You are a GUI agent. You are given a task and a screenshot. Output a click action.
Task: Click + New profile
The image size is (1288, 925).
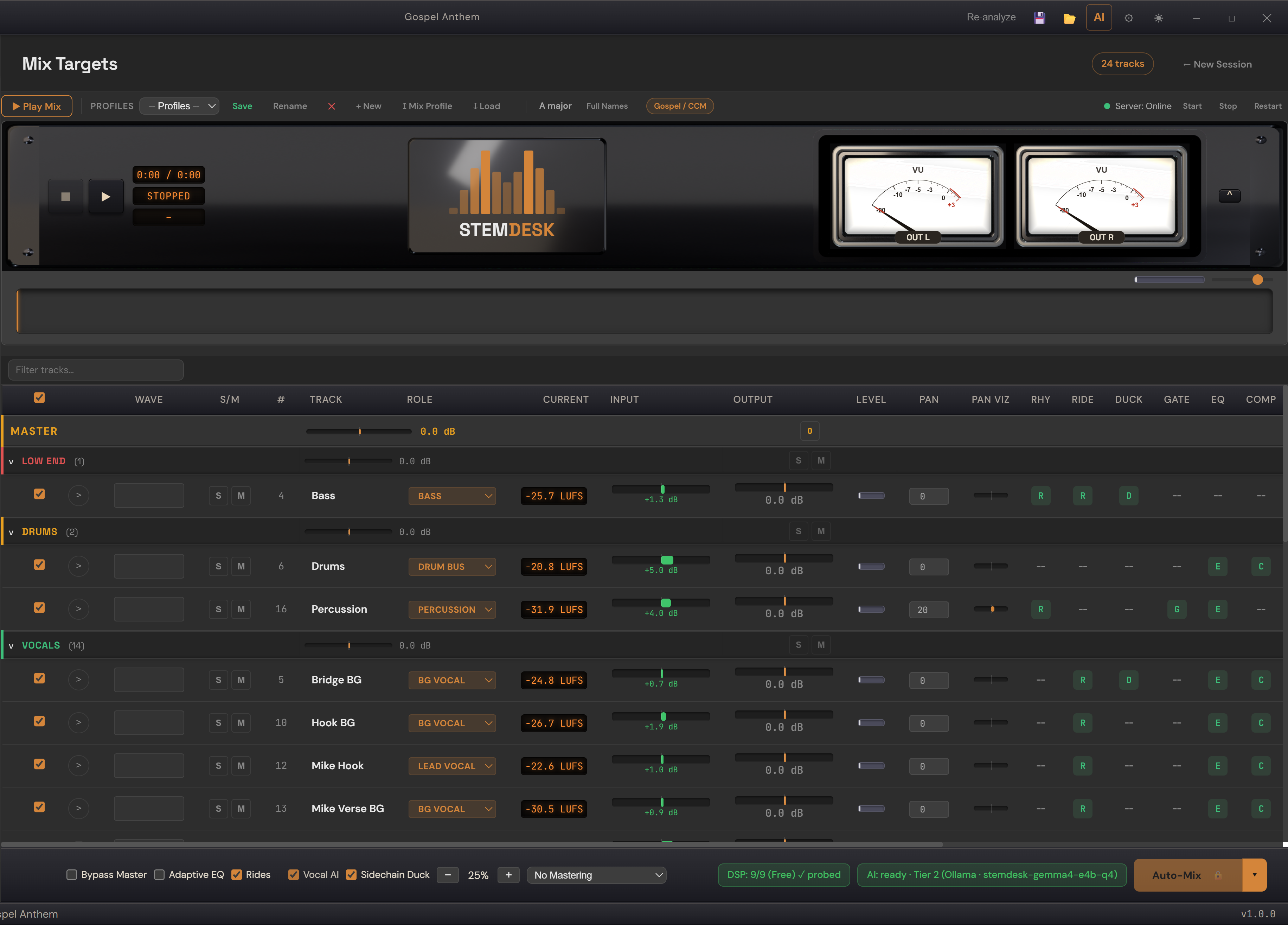[x=369, y=106]
